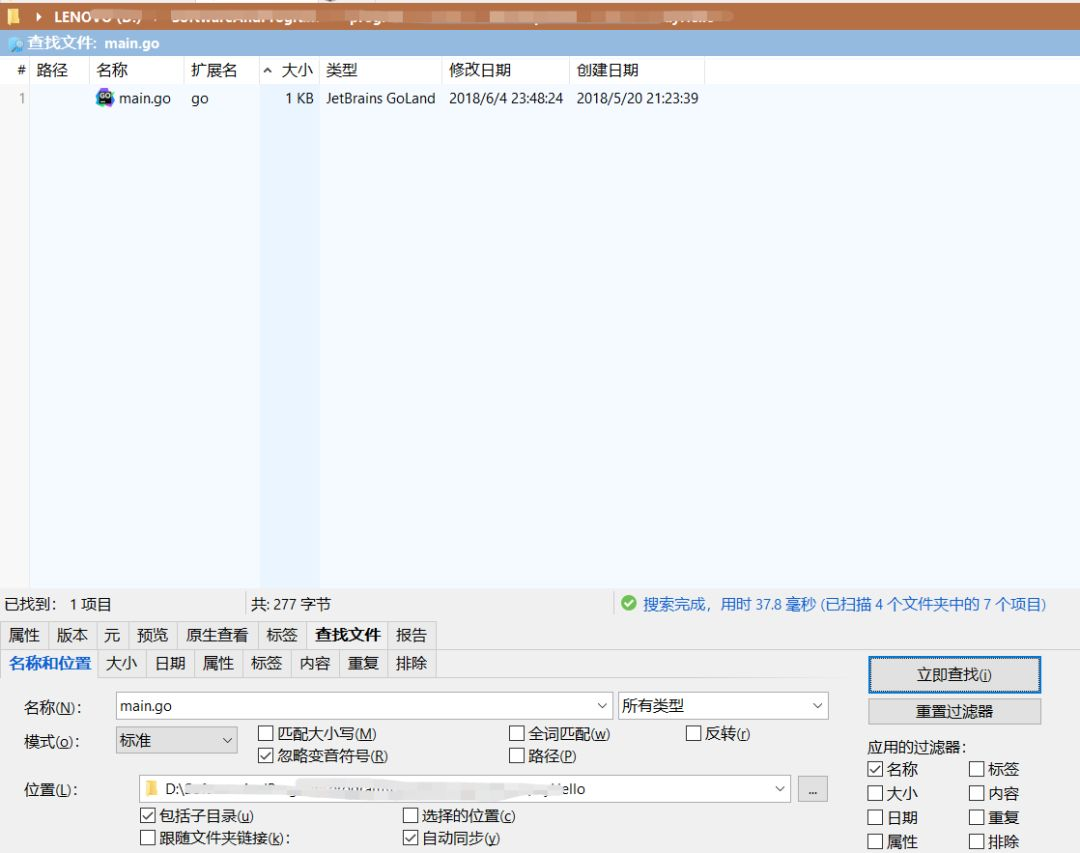The height and width of the screenshot is (853, 1080).
Task: Click the find-files magnifier icon in the header
Action: (x=15, y=44)
